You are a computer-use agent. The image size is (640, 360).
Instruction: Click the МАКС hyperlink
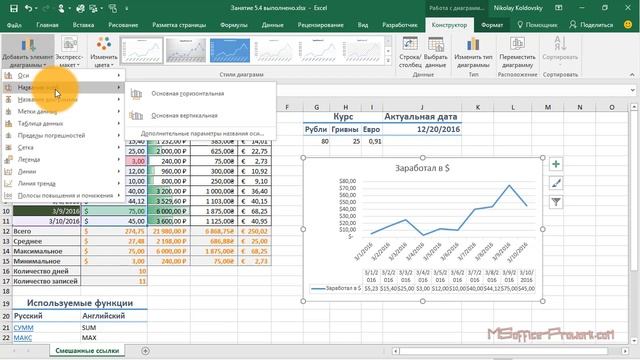click(x=22, y=338)
